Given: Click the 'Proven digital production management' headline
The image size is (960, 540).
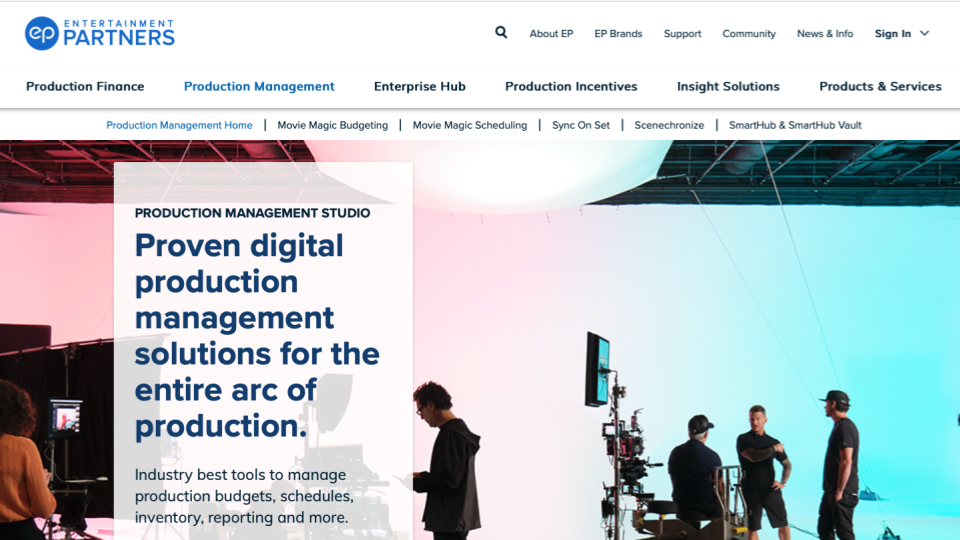Looking at the screenshot, I should 257,336.
